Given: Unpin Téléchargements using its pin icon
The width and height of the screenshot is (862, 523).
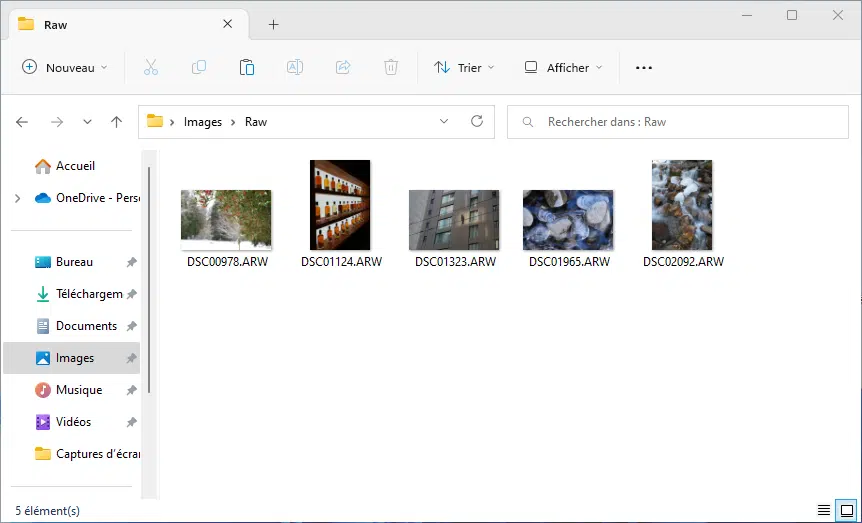Looking at the screenshot, I should (131, 294).
